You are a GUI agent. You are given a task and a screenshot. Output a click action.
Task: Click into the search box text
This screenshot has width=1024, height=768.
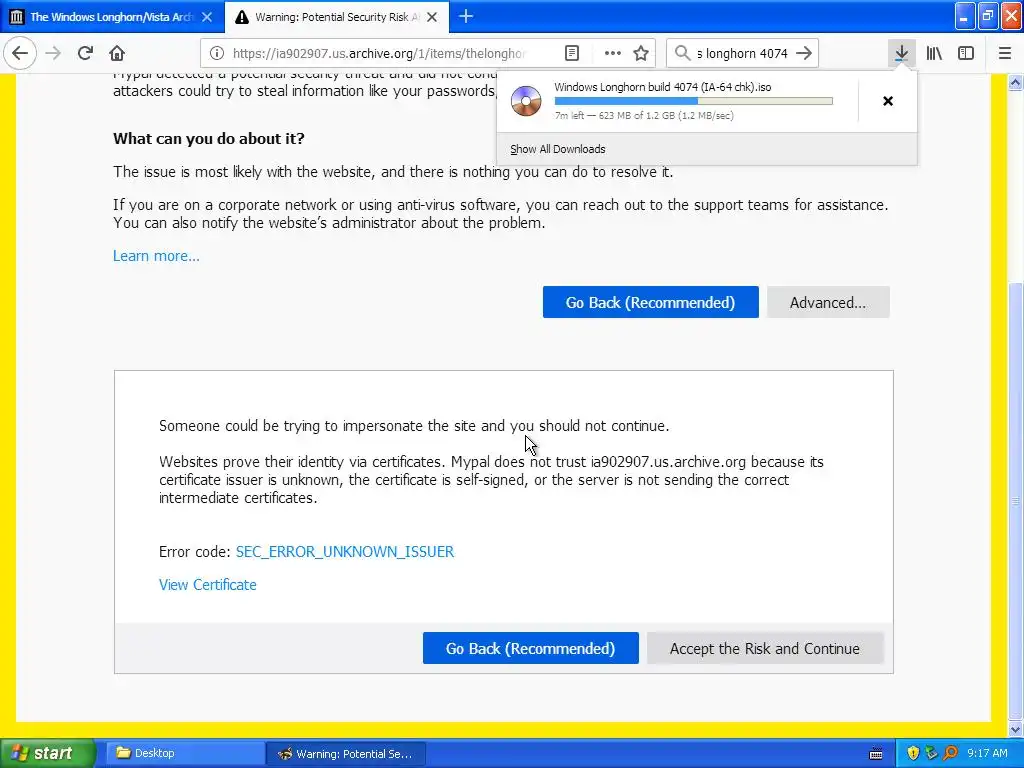tap(742, 53)
